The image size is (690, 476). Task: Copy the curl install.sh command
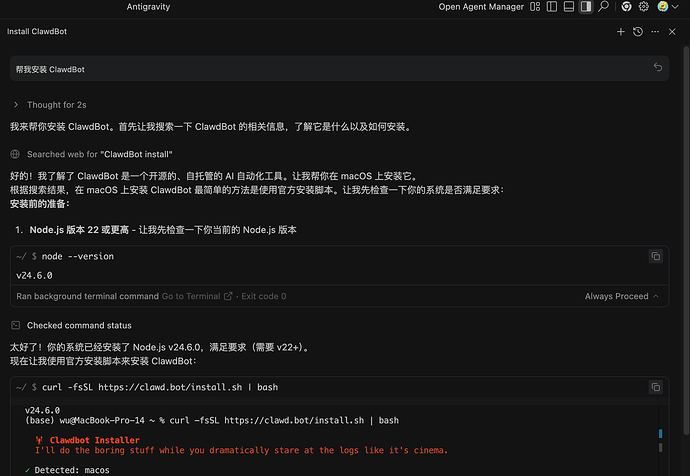656,388
